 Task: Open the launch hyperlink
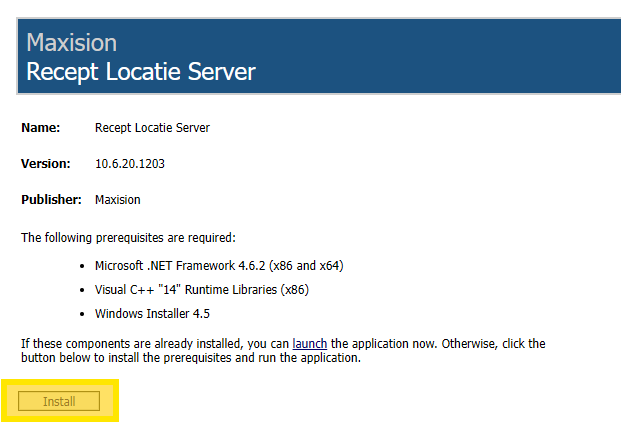310,343
